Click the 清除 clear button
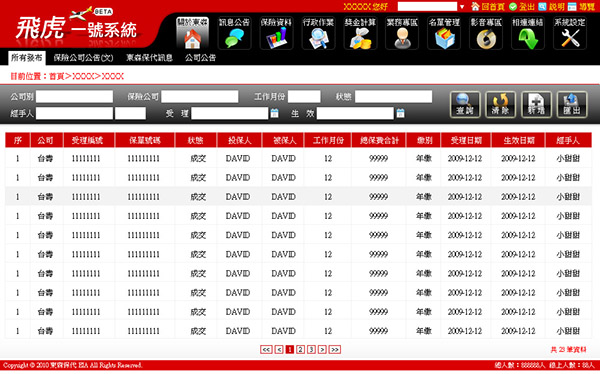 point(501,105)
